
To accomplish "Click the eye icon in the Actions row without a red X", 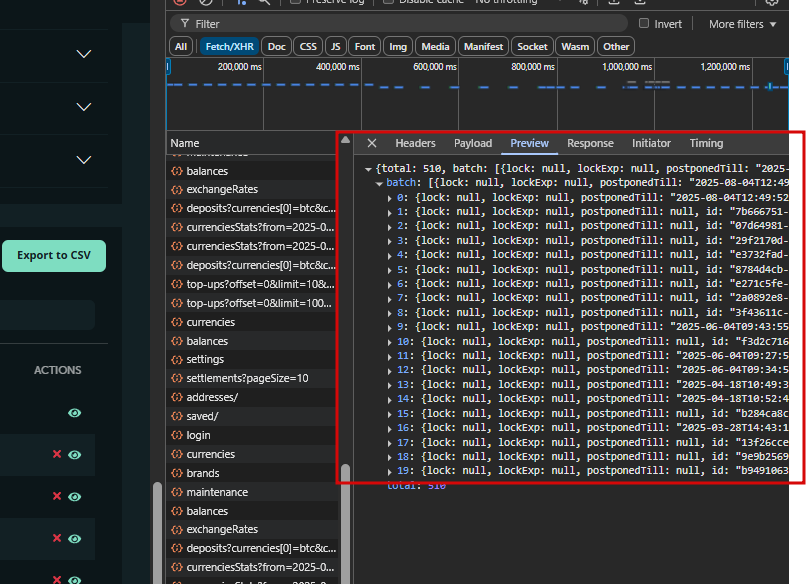I will [x=75, y=413].
